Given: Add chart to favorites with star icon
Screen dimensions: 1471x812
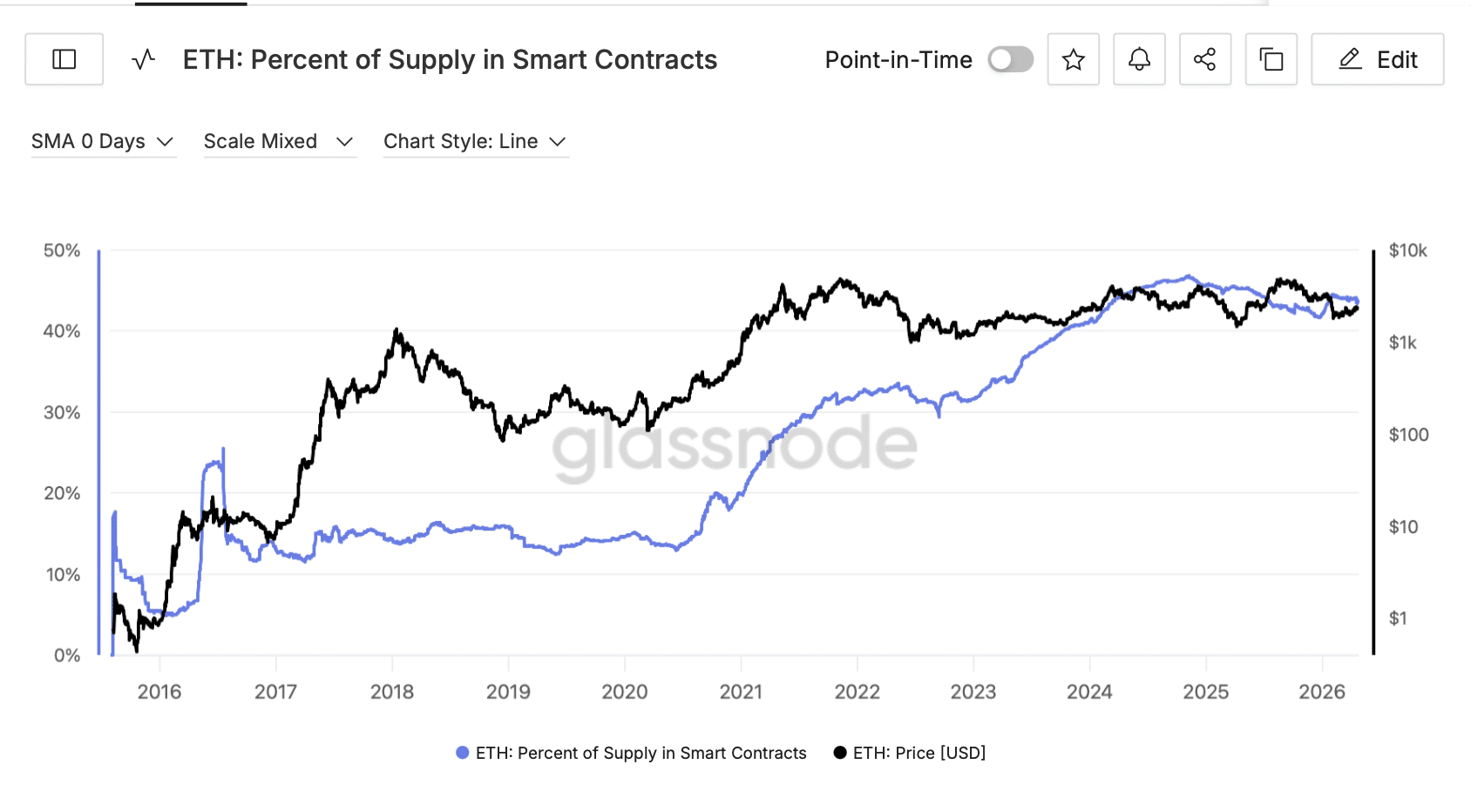Looking at the screenshot, I should pyautogui.click(x=1073, y=59).
